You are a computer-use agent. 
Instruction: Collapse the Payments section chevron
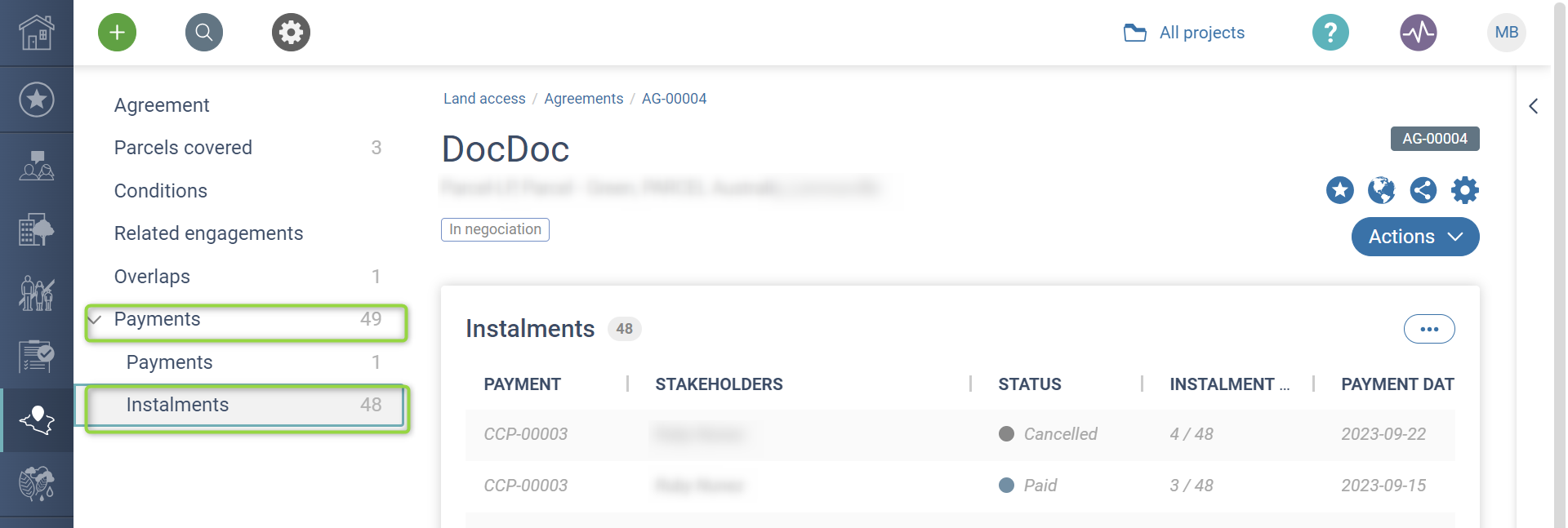point(95,319)
